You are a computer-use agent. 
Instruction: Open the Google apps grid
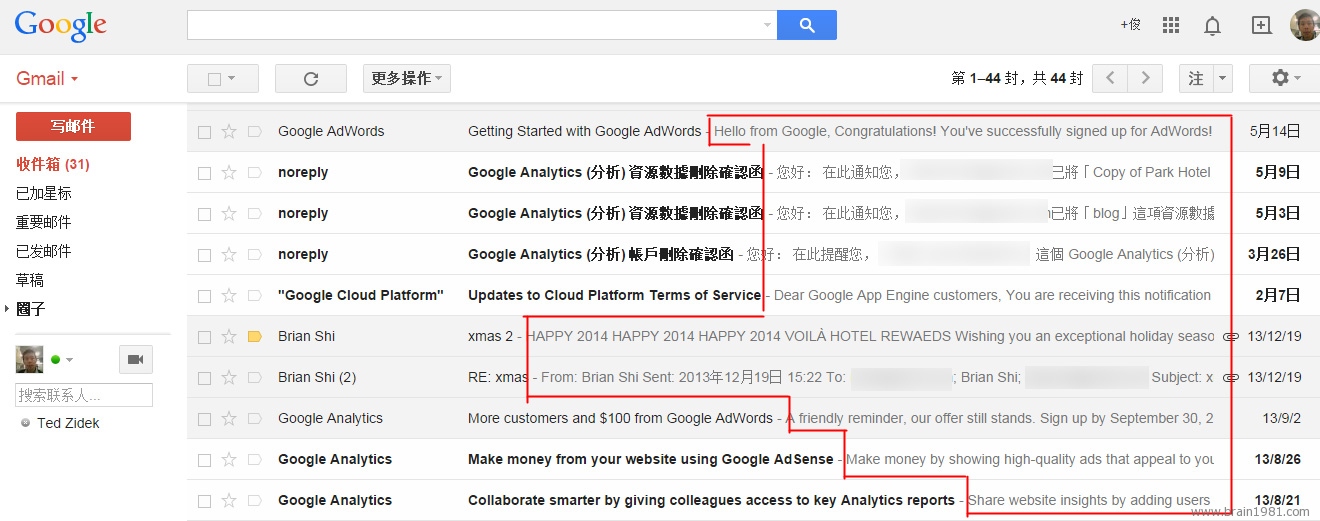pos(1171,25)
